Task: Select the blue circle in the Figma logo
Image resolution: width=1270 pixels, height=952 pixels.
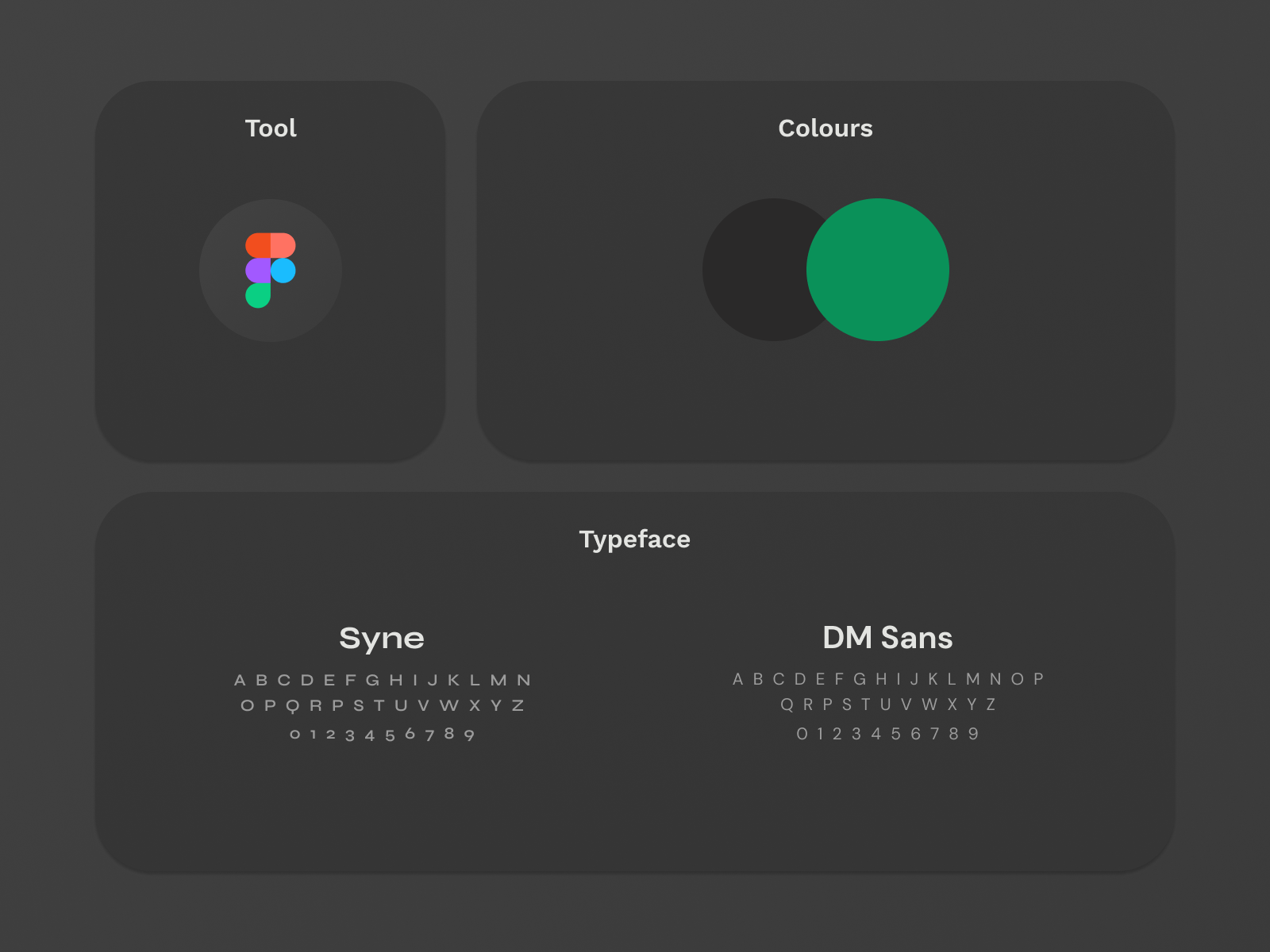Action: click(x=284, y=271)
